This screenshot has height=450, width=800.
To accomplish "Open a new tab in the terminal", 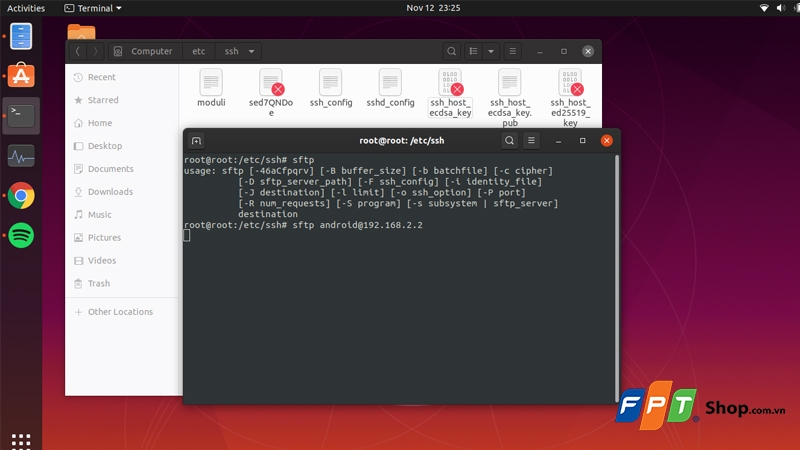I will (x=196, y=141).
